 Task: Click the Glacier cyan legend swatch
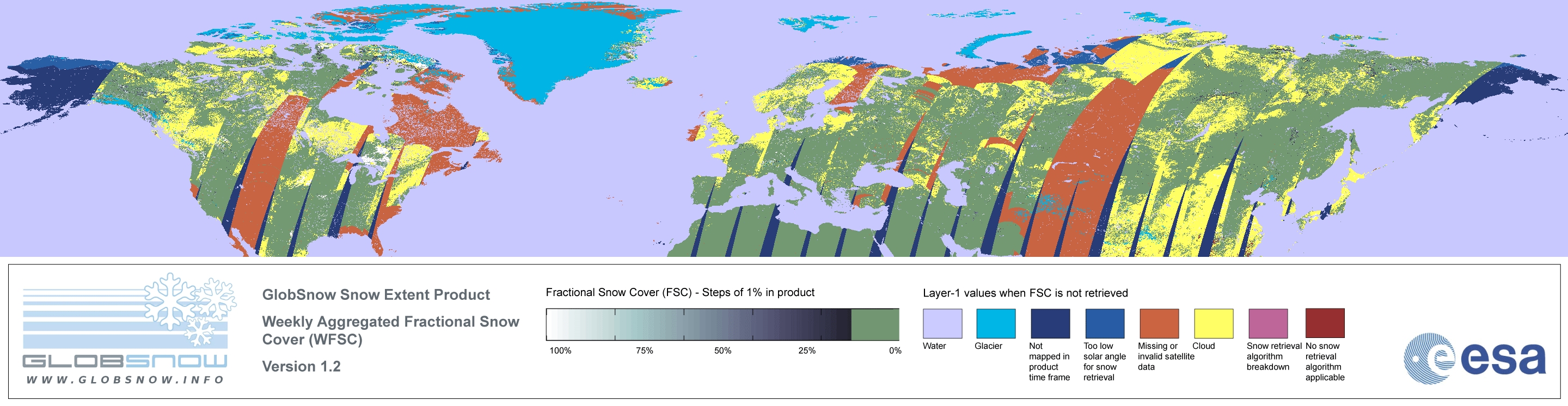coord(996,323)
